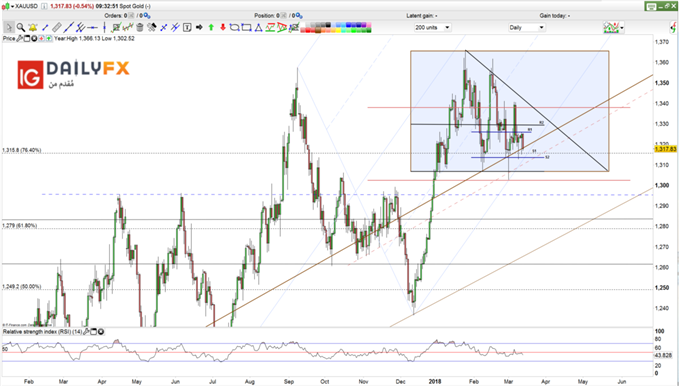Click the trash delete objects icon
This screenshot has height=386, width=679.
(x=139, y=27)
